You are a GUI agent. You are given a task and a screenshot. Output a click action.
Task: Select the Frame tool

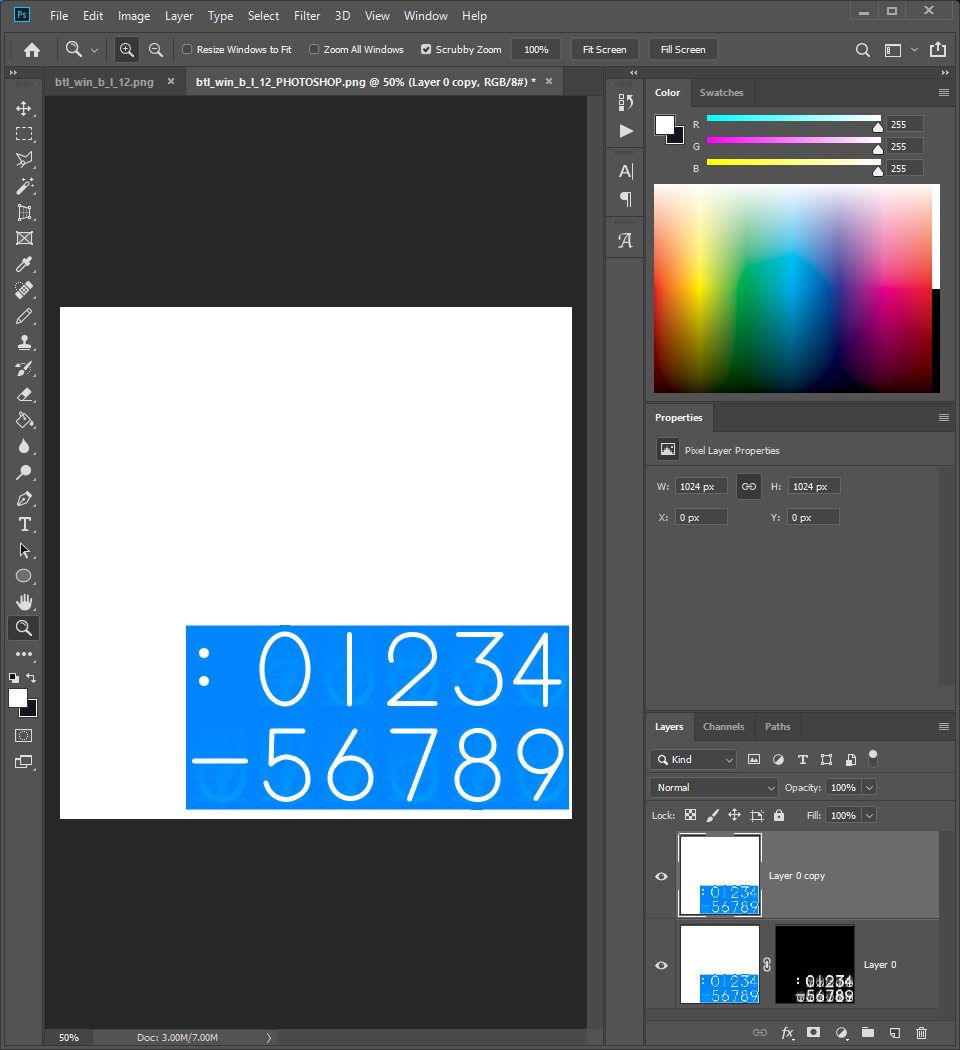[x=24, y=238]
